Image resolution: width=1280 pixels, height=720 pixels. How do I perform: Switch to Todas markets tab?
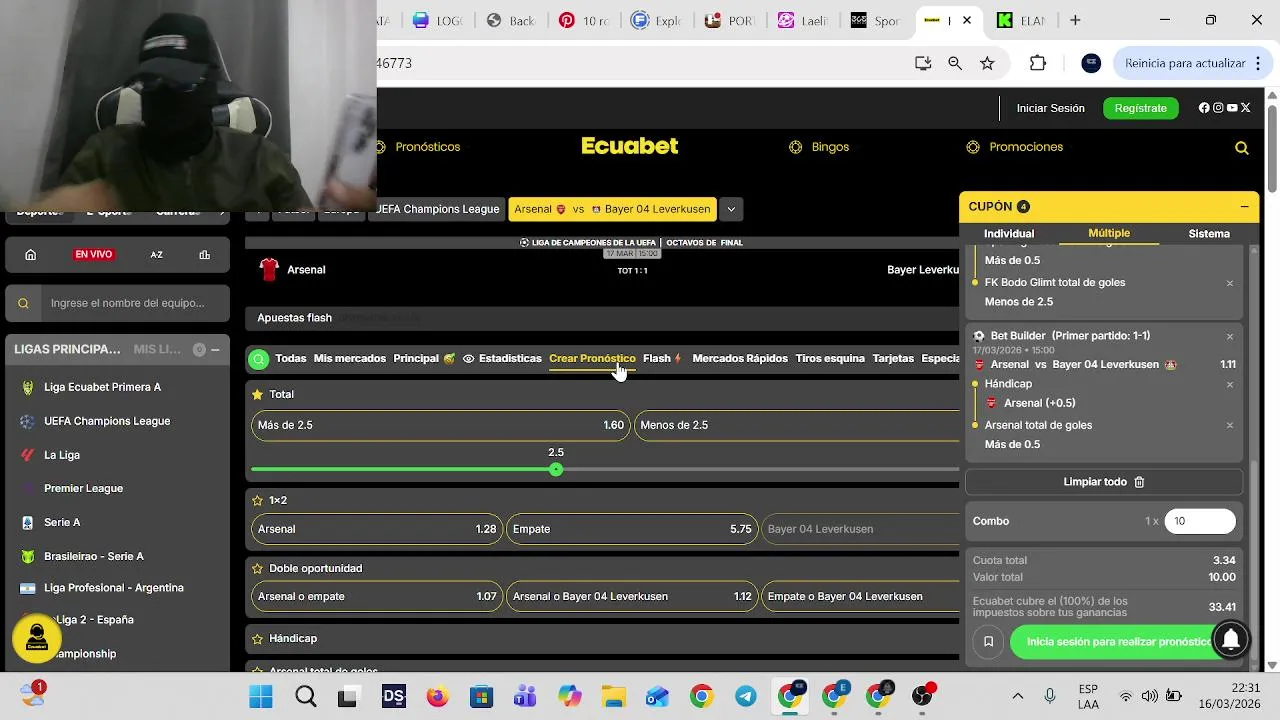coord(291,358)
